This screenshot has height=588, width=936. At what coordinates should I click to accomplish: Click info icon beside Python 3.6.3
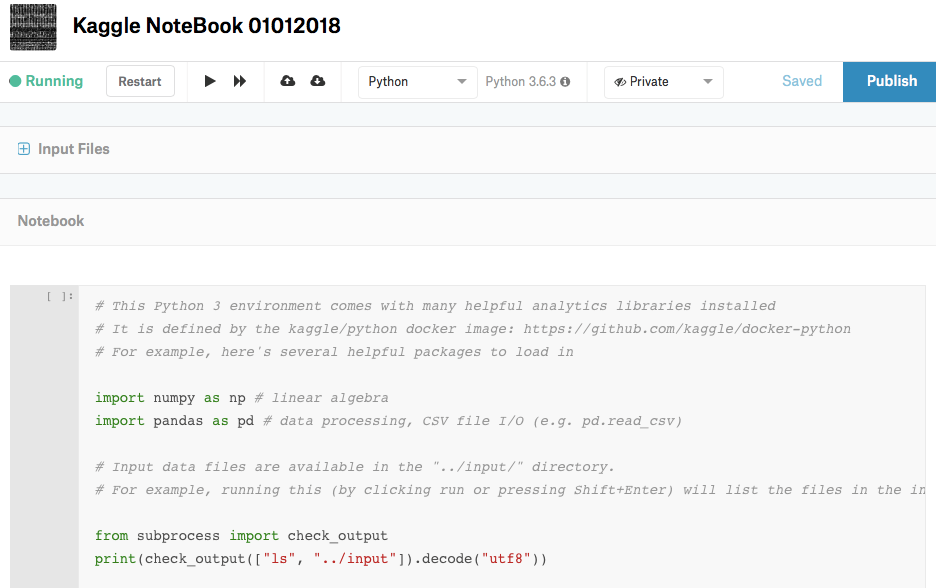click(x=565, y=82)
